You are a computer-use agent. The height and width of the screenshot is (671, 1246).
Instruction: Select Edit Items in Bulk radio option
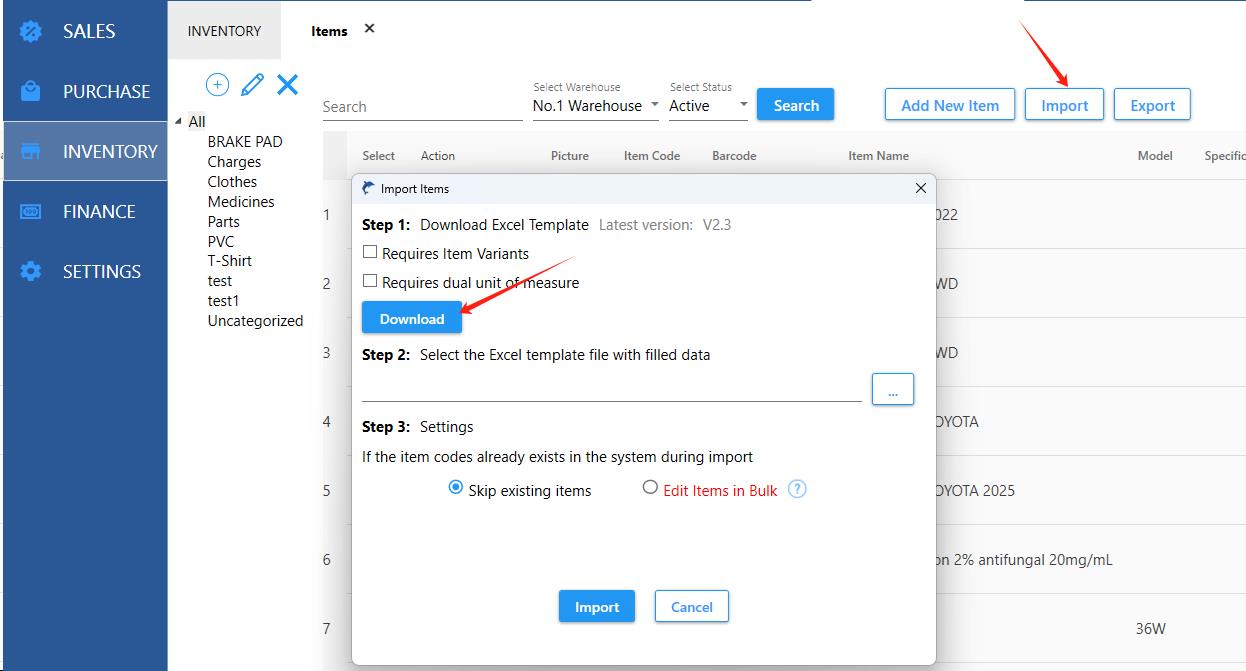click(x=650, y=488)
